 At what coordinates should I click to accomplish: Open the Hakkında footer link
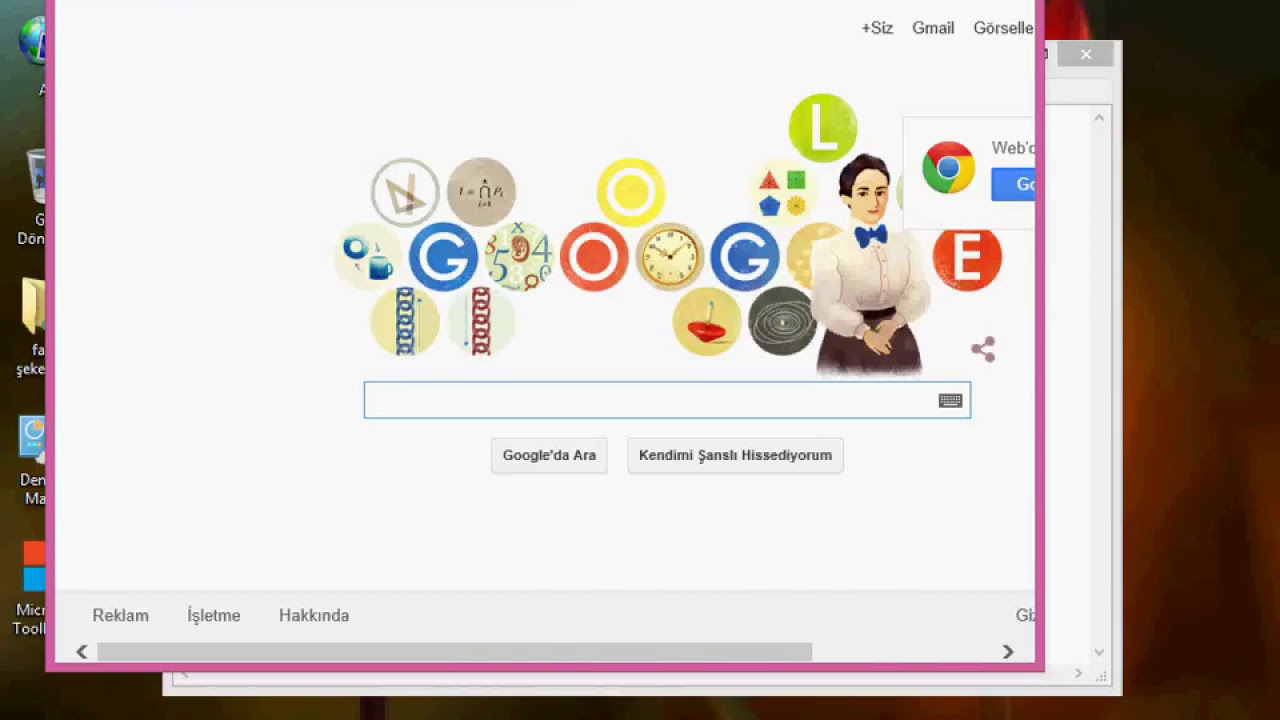coord(314,616)
